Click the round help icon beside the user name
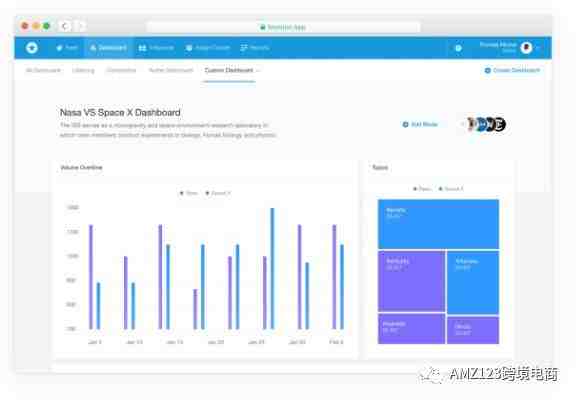Screen dimensions: 576x400 click(458, 48)
